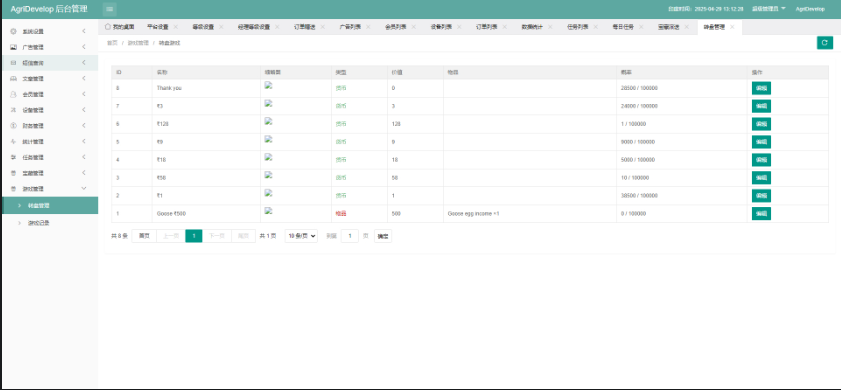Close the 等级设置 tab with its X
The image size is (841, 390).
click(x=221, y=27)
